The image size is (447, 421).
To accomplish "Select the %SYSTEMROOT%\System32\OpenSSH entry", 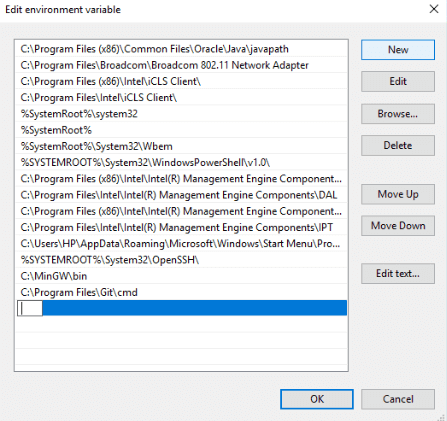I will tap(181, 260).
